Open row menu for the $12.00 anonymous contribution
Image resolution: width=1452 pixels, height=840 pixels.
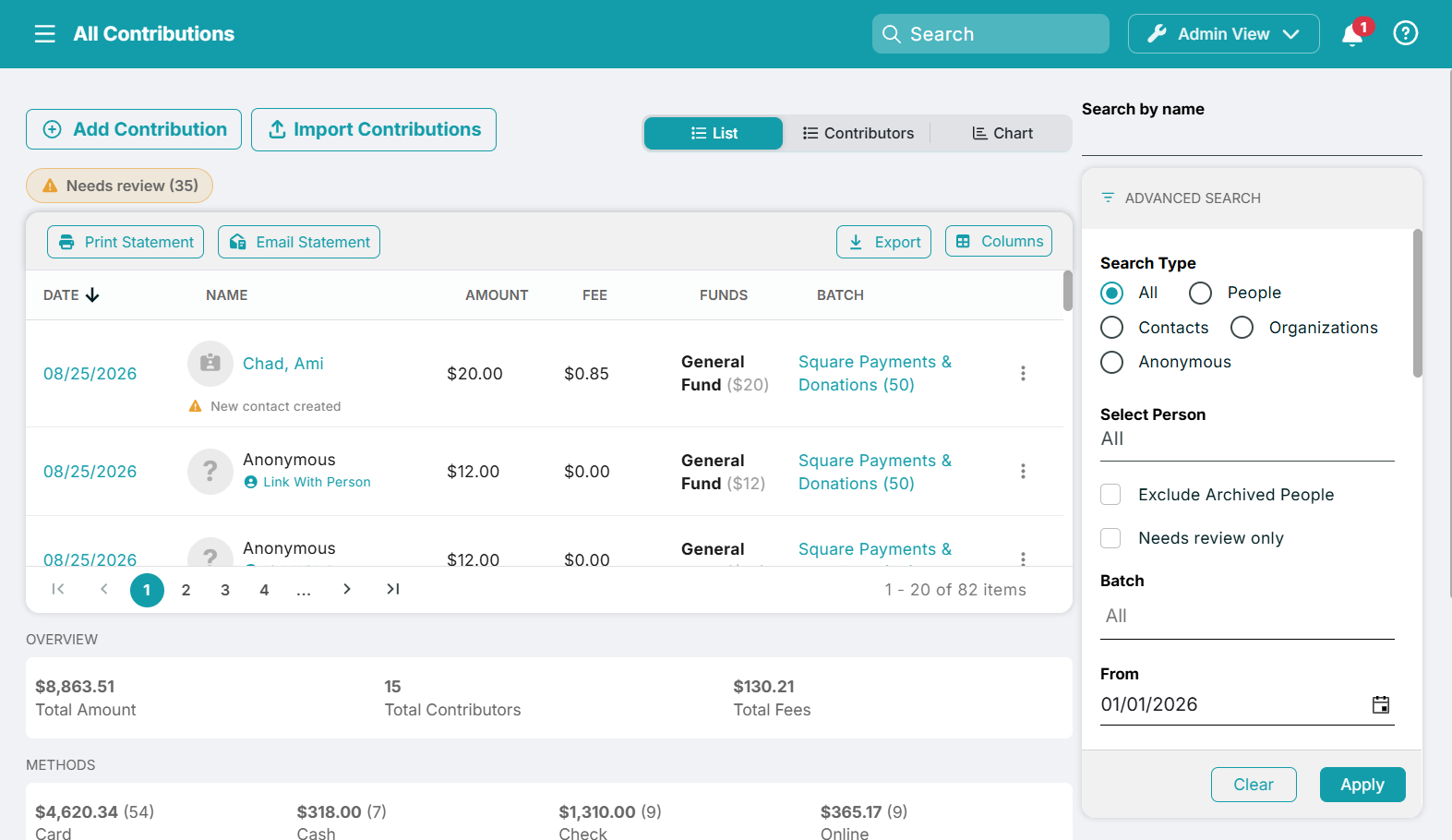1023,471
